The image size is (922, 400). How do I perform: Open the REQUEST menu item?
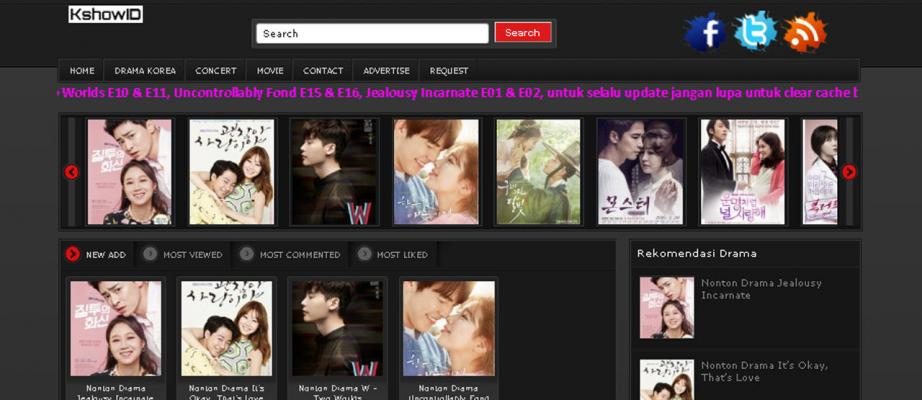click(x=449, y=71)
